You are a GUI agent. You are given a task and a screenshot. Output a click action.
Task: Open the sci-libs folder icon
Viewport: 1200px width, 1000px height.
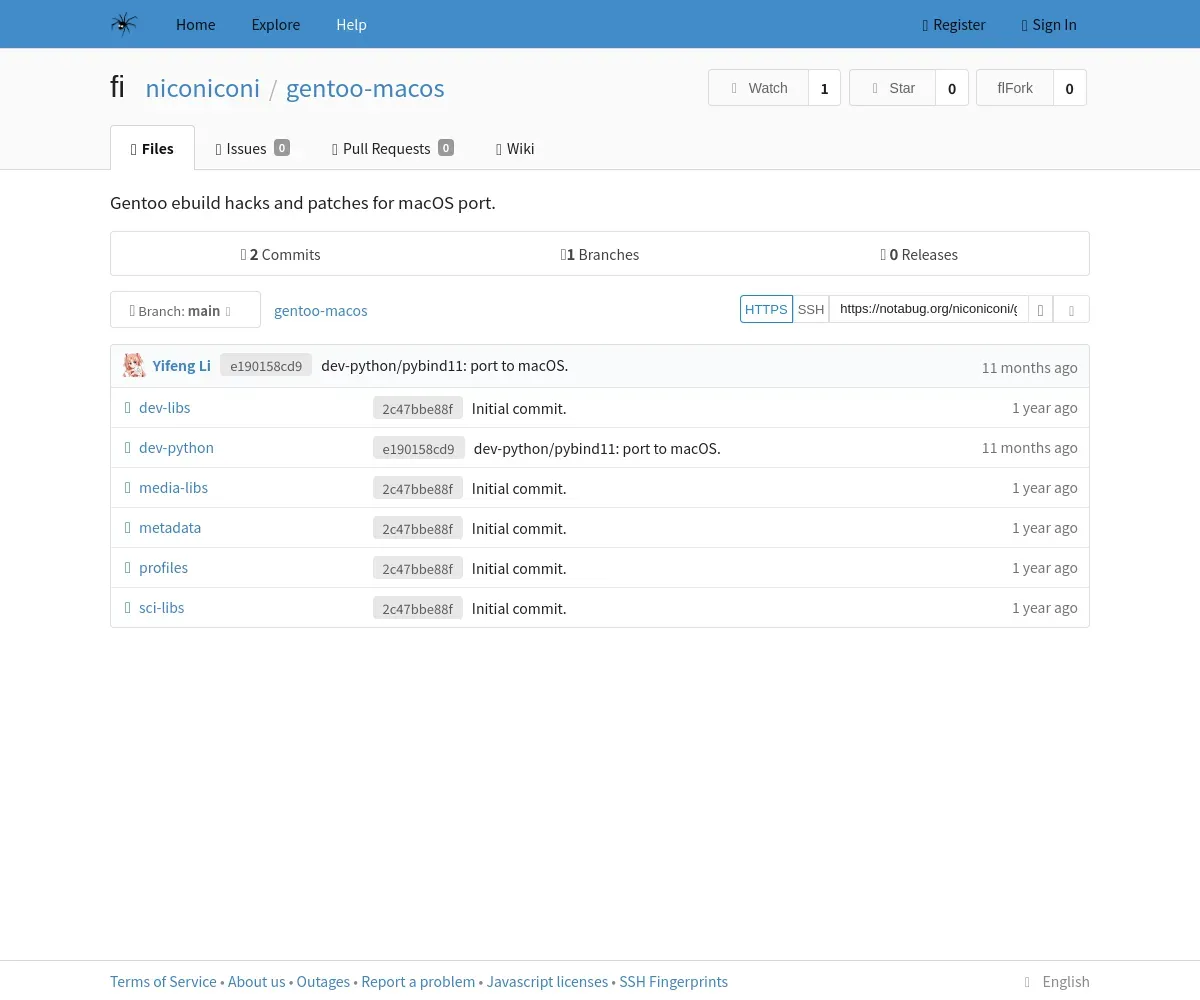(128, 608)
